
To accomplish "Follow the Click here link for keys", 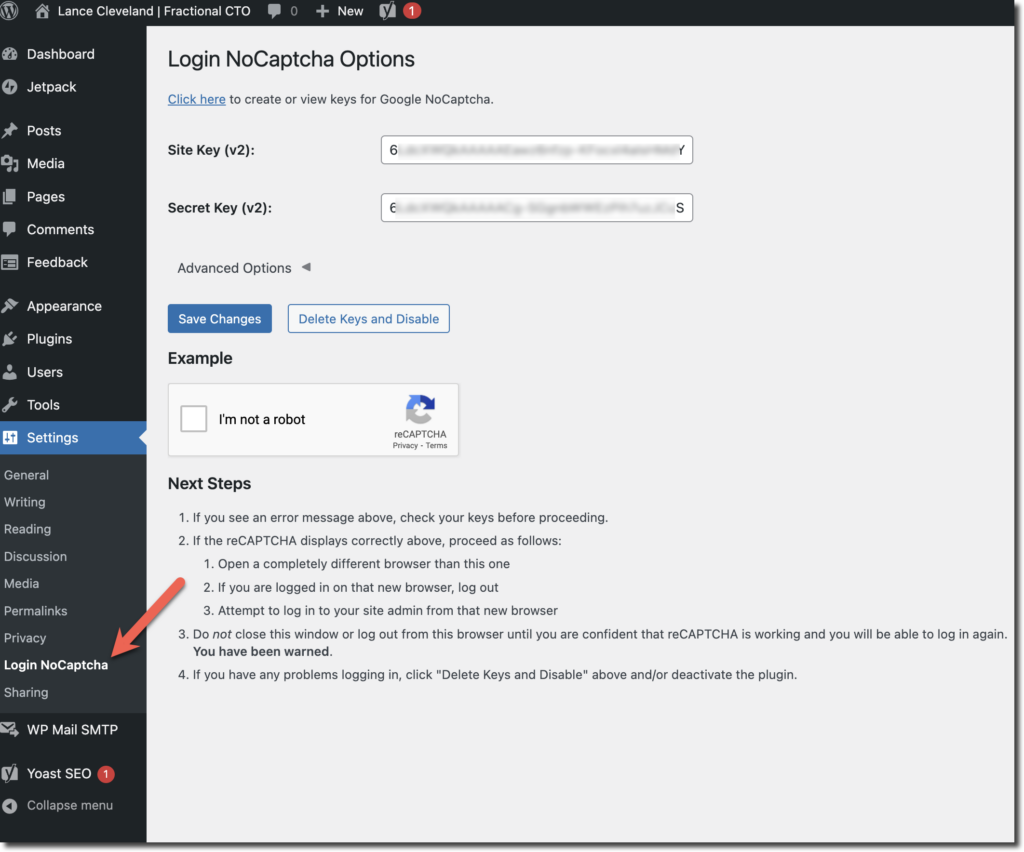I will (197, 99).
